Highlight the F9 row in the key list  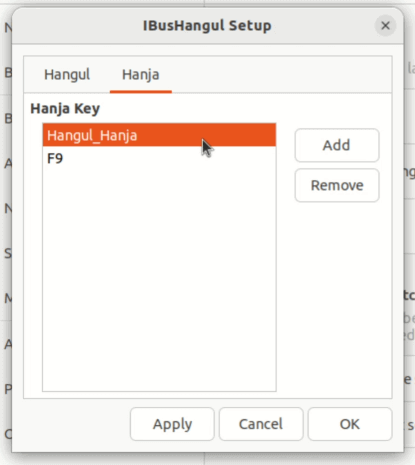pos(159,158)
